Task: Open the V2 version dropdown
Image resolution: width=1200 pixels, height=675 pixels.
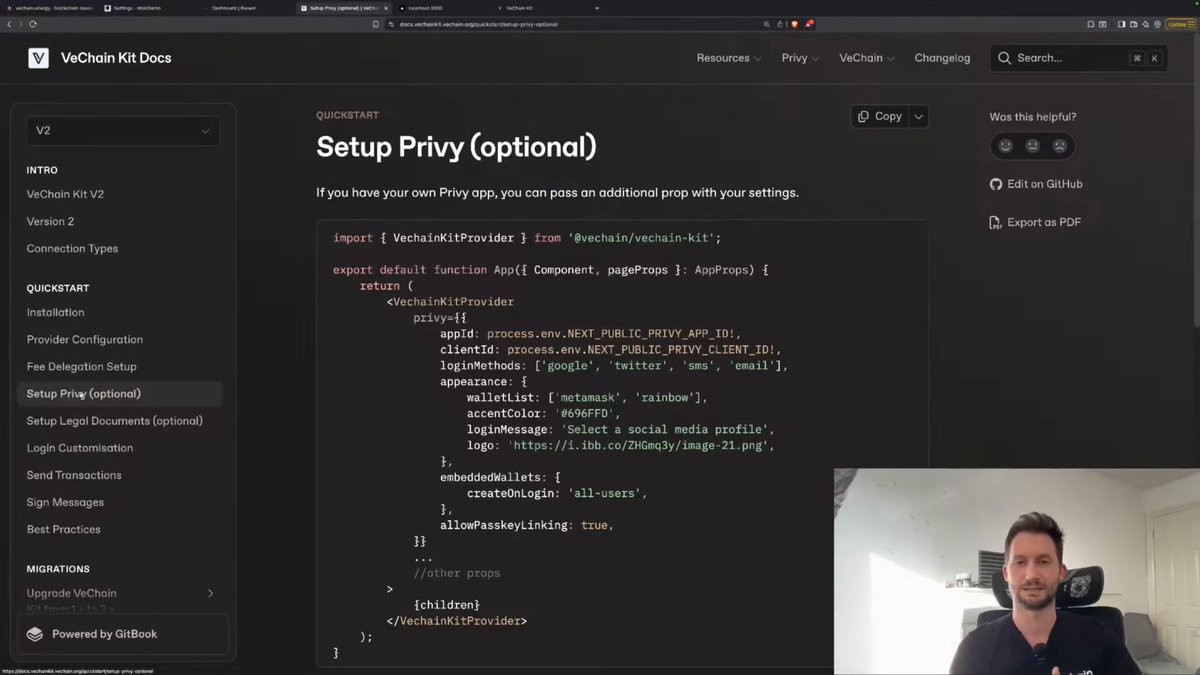Action: coord(123,131)
